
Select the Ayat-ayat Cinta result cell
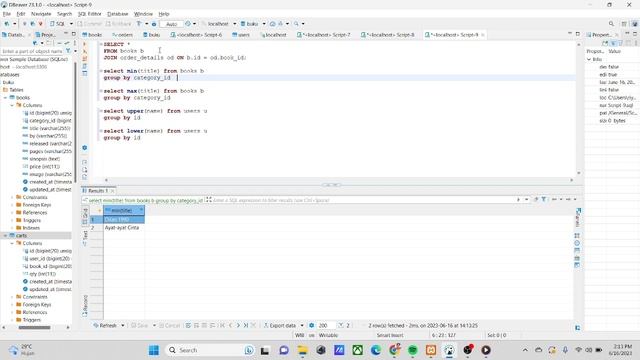124,228
